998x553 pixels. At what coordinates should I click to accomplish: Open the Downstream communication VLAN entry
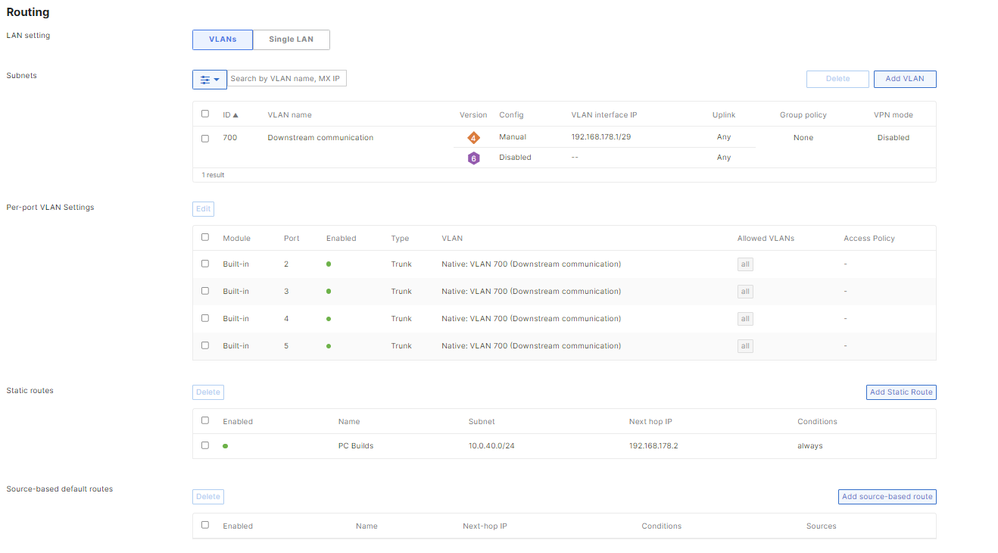pos(320,138)
